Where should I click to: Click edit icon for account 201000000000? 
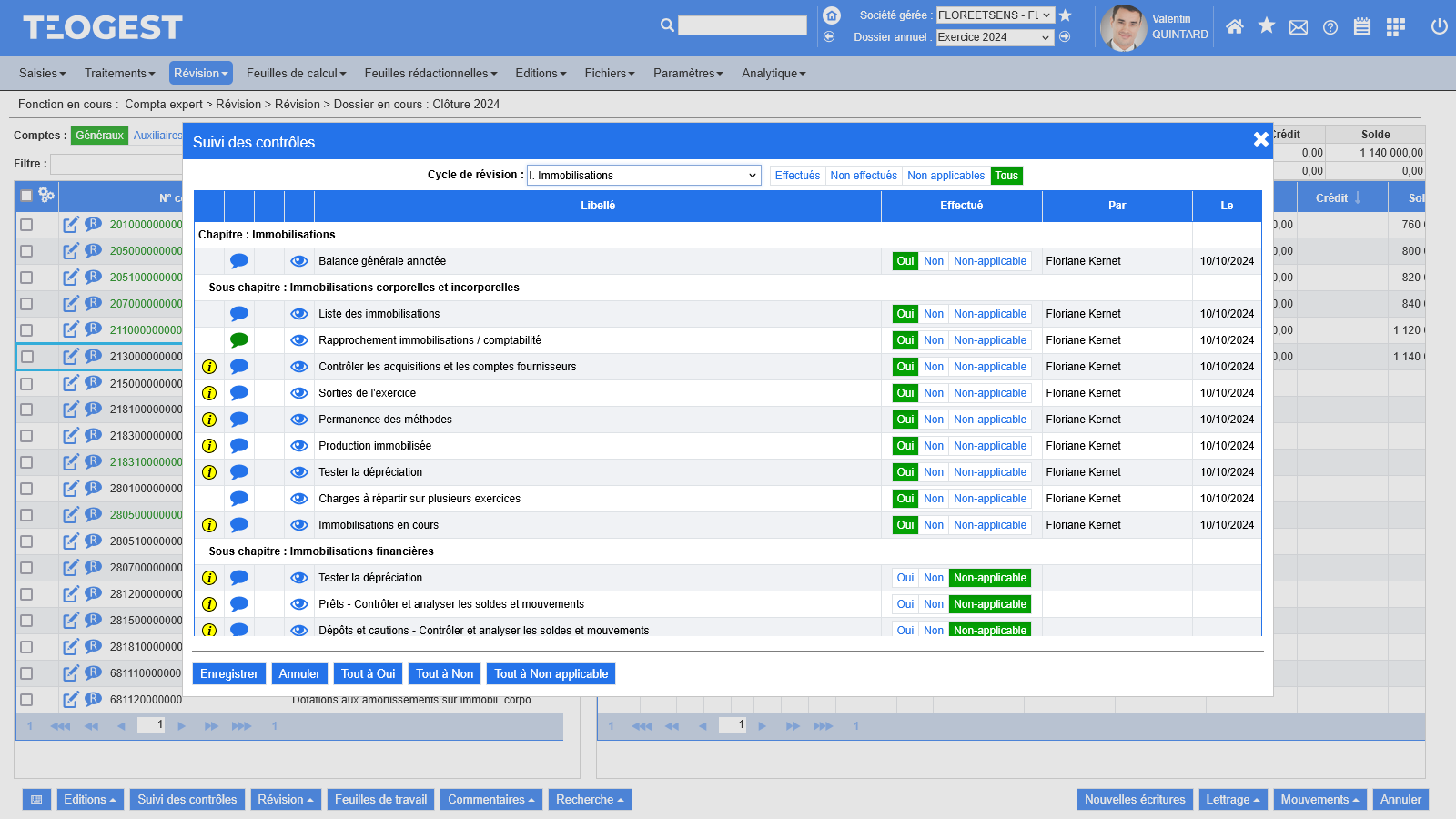tap(70, 225)
